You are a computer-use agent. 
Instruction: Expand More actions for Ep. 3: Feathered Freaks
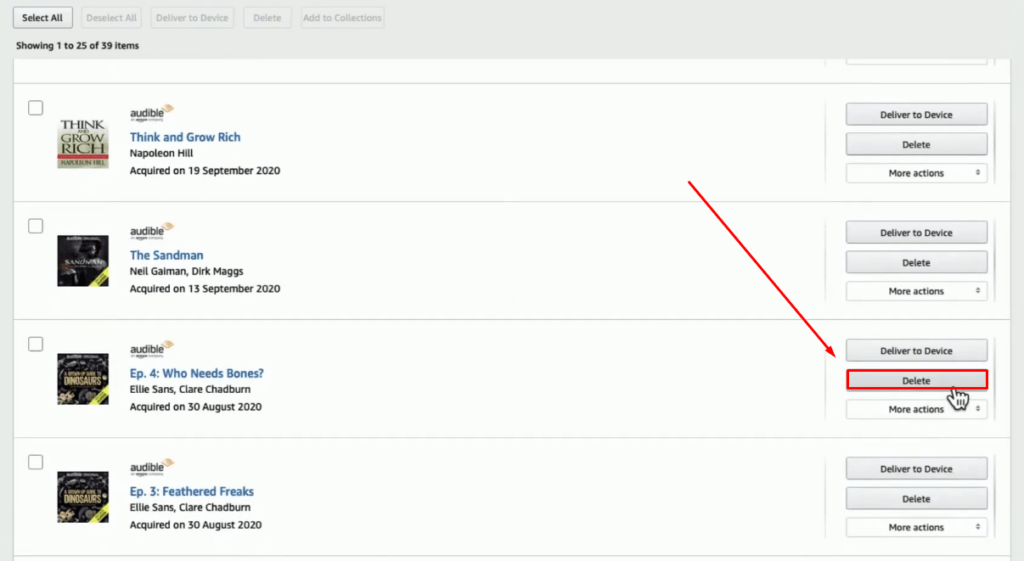click(x=916, y=528)
